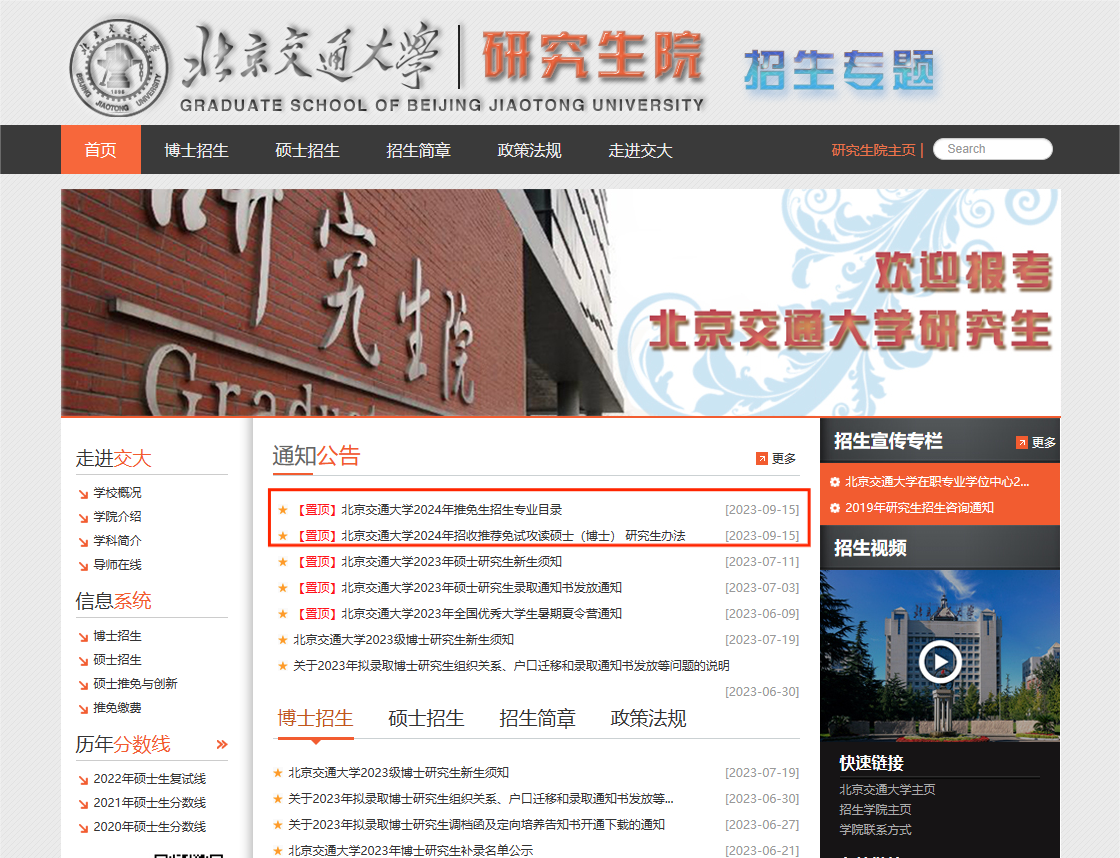
Task: Click 更多 text in 招生宣传专栏 header
Action: (x=1044, y=443)
